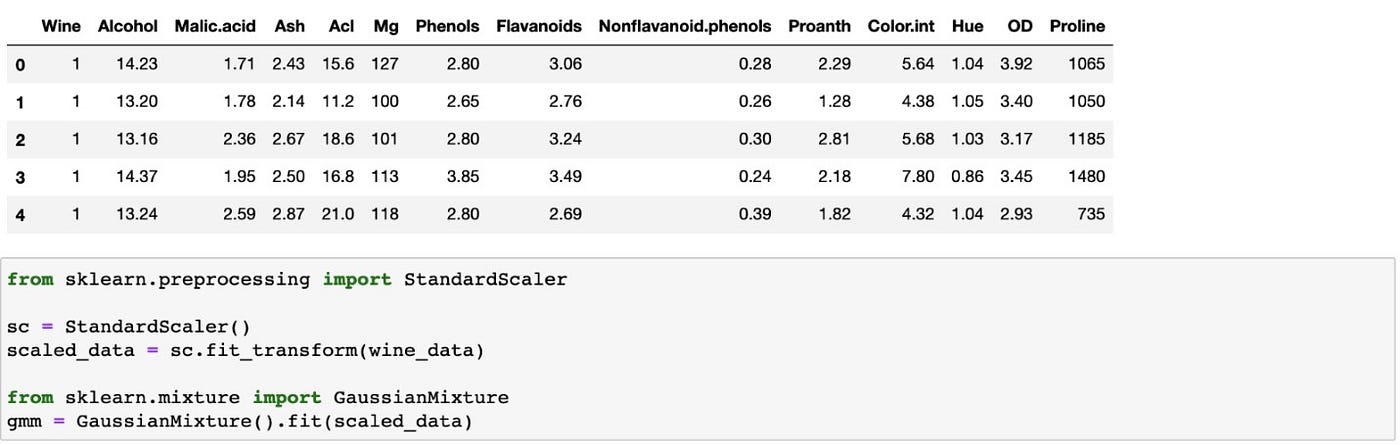Click the Alcohol column header
Image resolution: width=1400 pixels, height=445 pixels.
click(128, 26)
